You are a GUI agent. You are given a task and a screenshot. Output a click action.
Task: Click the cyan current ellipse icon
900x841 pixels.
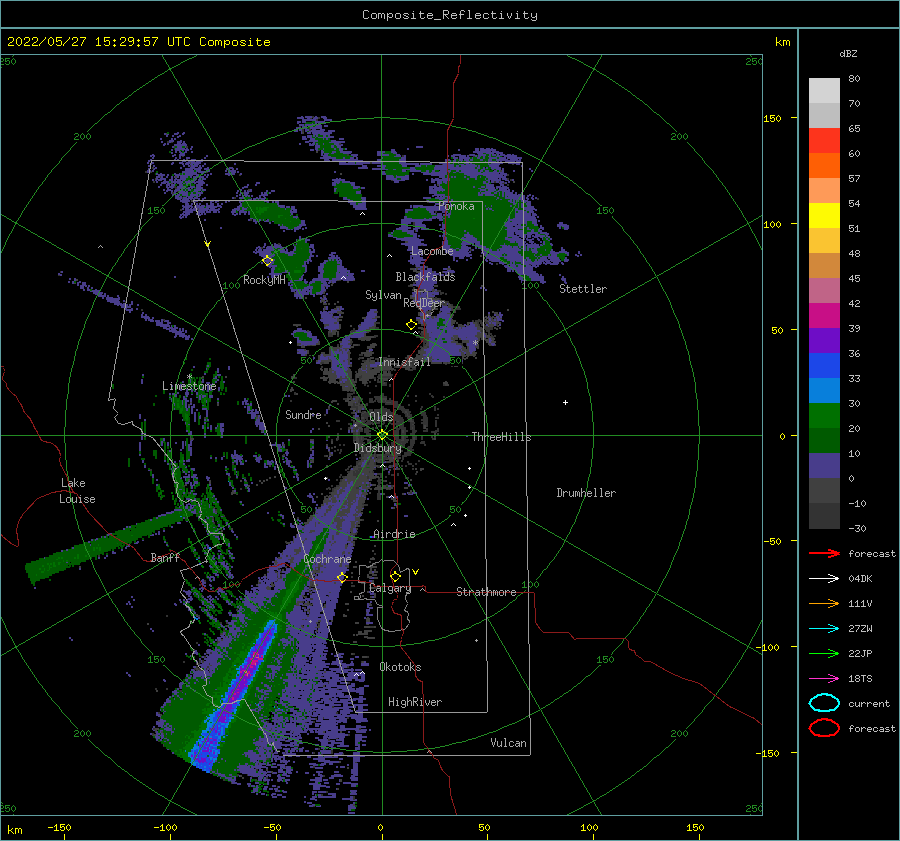coord(824,703)
